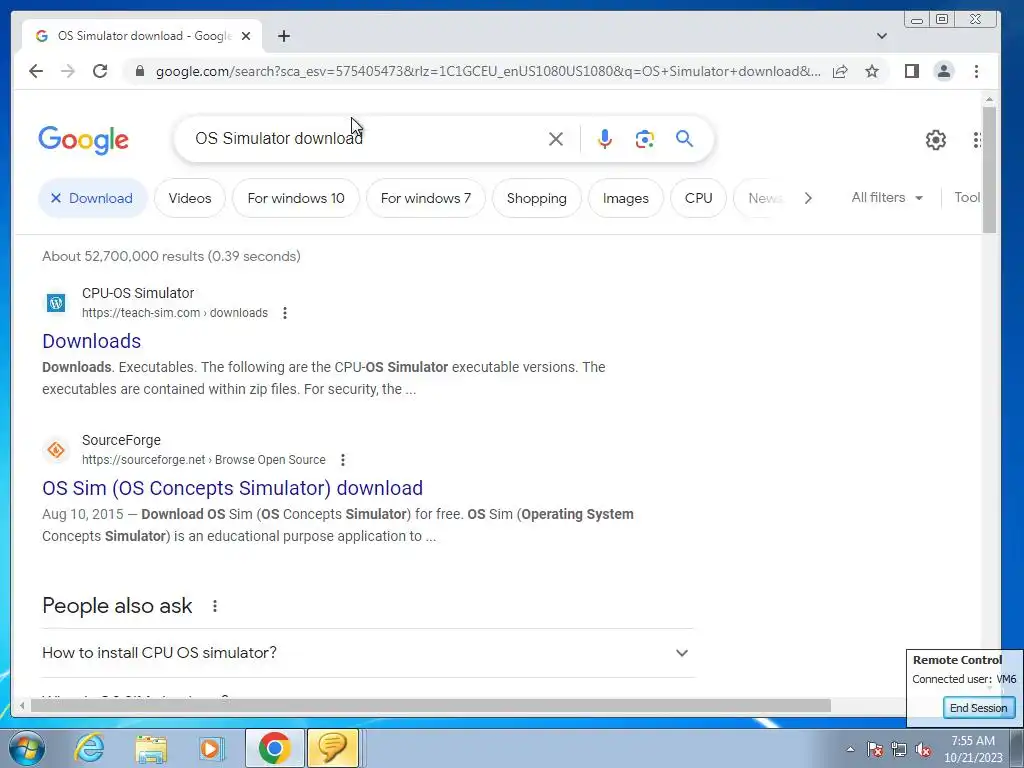1024x768 pixels.
Task: Open the network tray icon
Action: [899, 749]
